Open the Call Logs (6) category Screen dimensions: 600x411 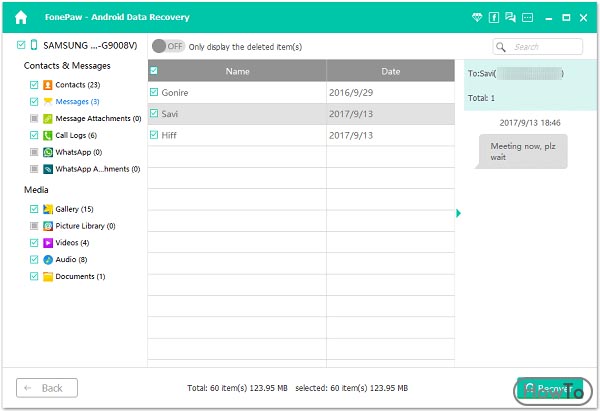(x=76, y=135)
